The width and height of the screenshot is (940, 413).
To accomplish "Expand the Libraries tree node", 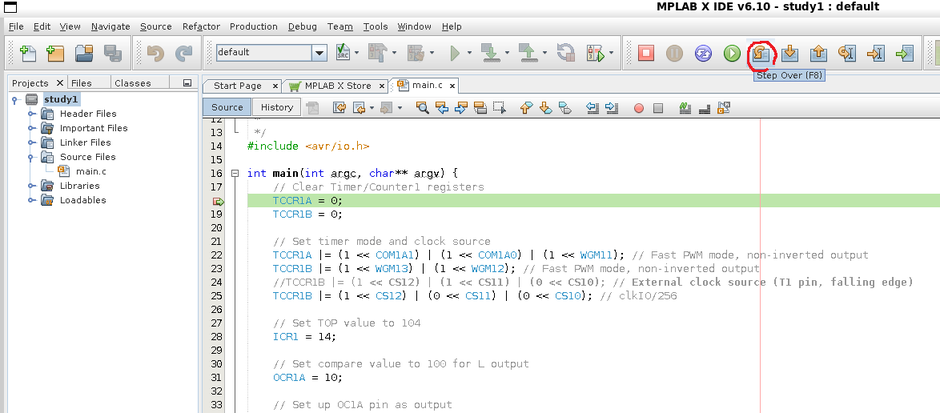I will tap(32, 186).
